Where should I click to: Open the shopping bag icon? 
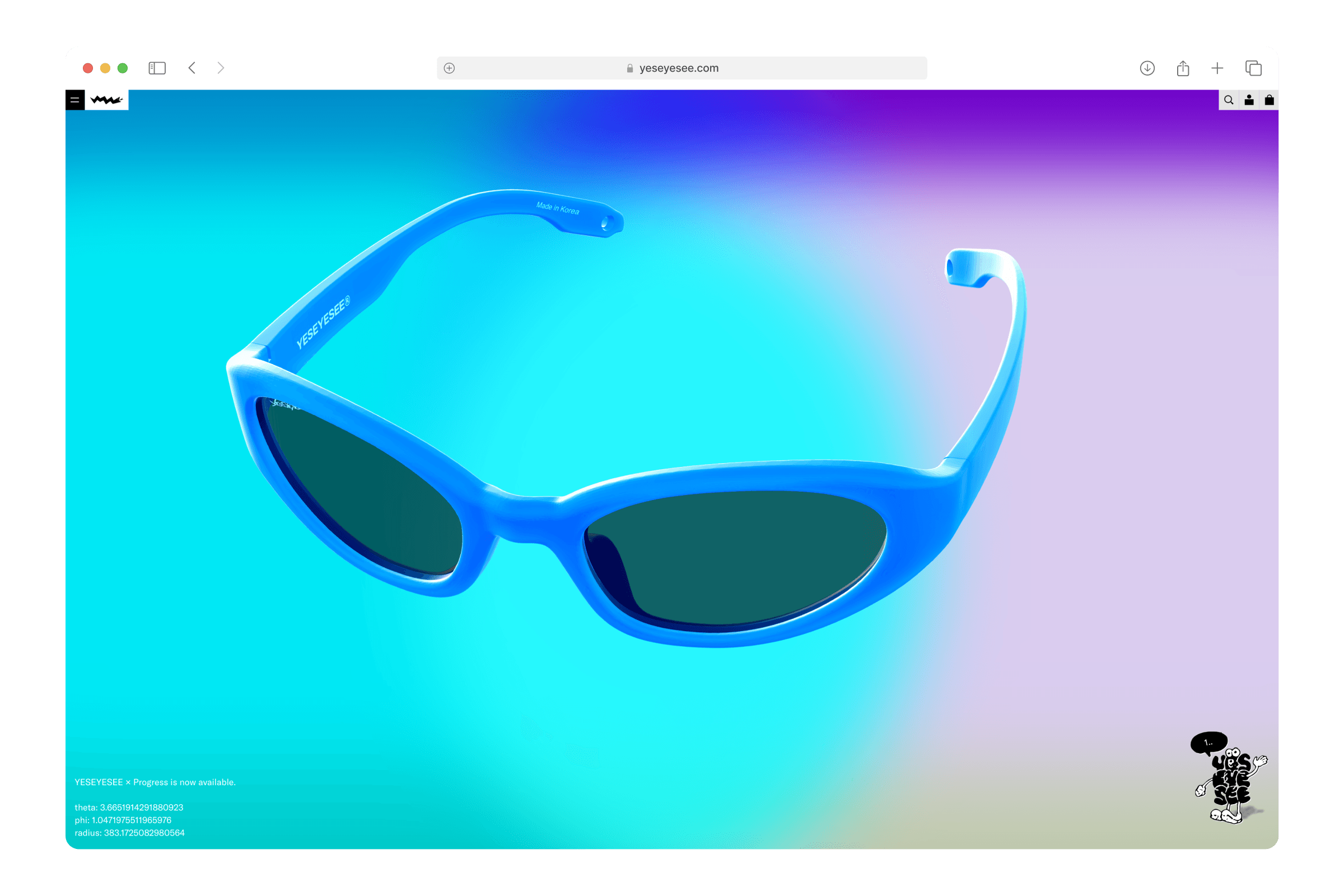[x=1269, y=100]
